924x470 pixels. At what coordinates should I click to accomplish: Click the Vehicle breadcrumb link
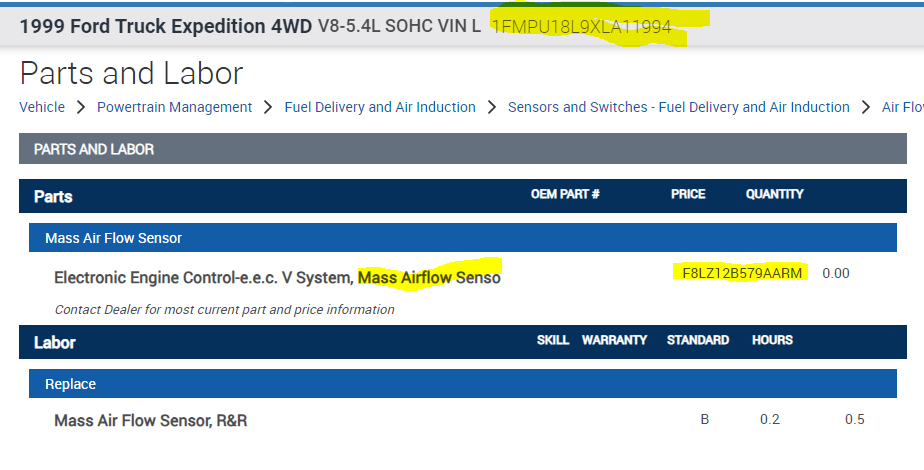tap(42, 107)
